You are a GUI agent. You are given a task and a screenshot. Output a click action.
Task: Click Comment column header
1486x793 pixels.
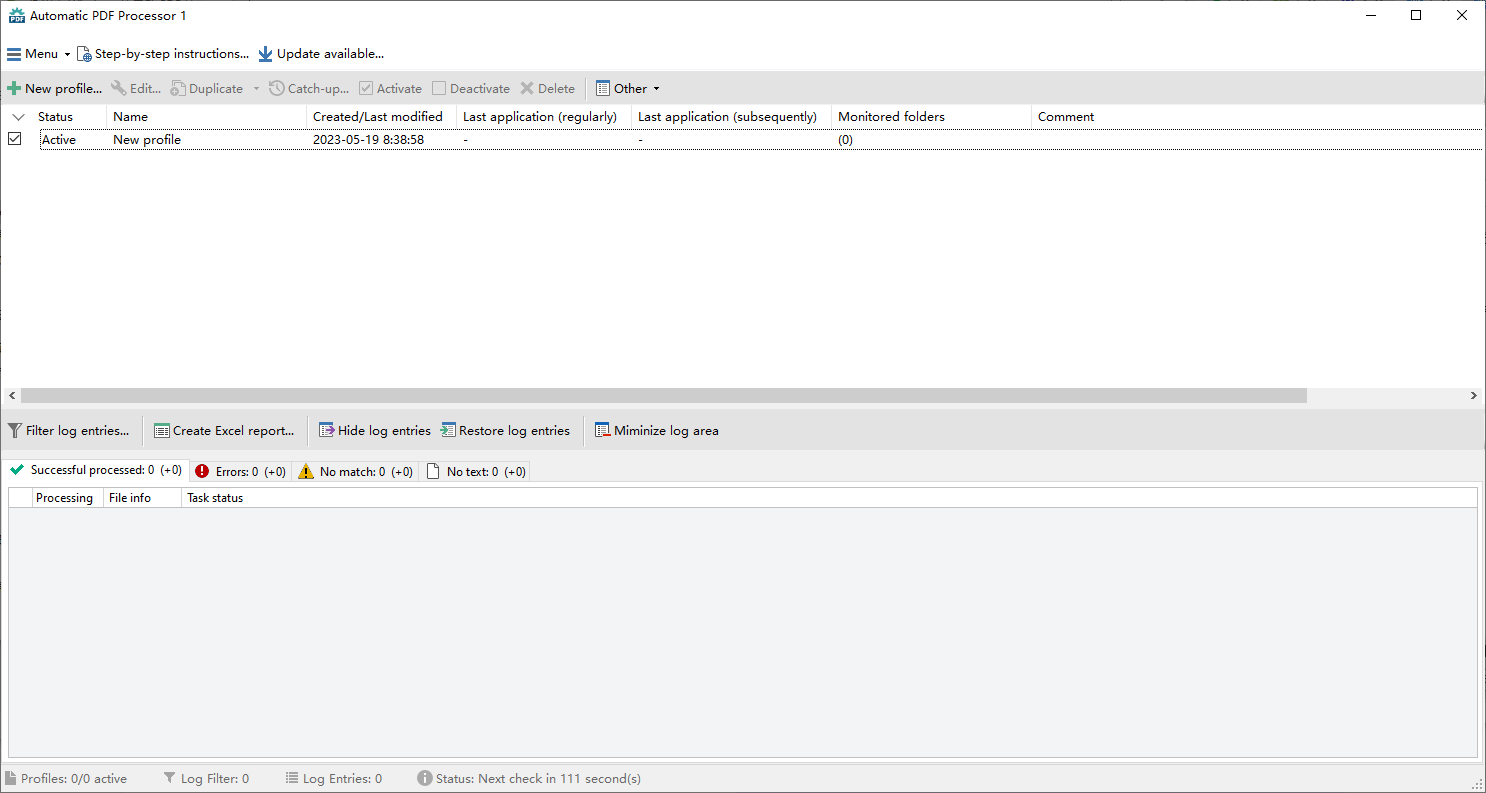click(x=1066, y=117)
